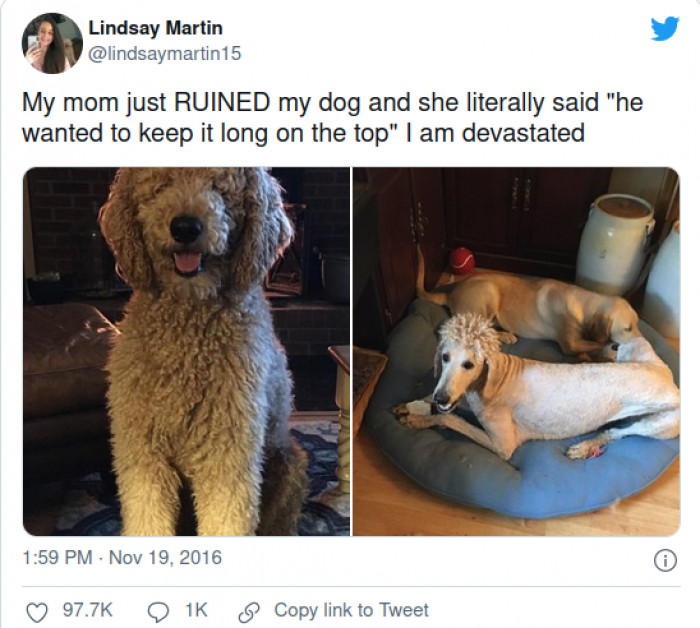Click the fluffy dog's nose in photo
The width and height of the screenshot is (700, 628).
(x=187, y=229)
